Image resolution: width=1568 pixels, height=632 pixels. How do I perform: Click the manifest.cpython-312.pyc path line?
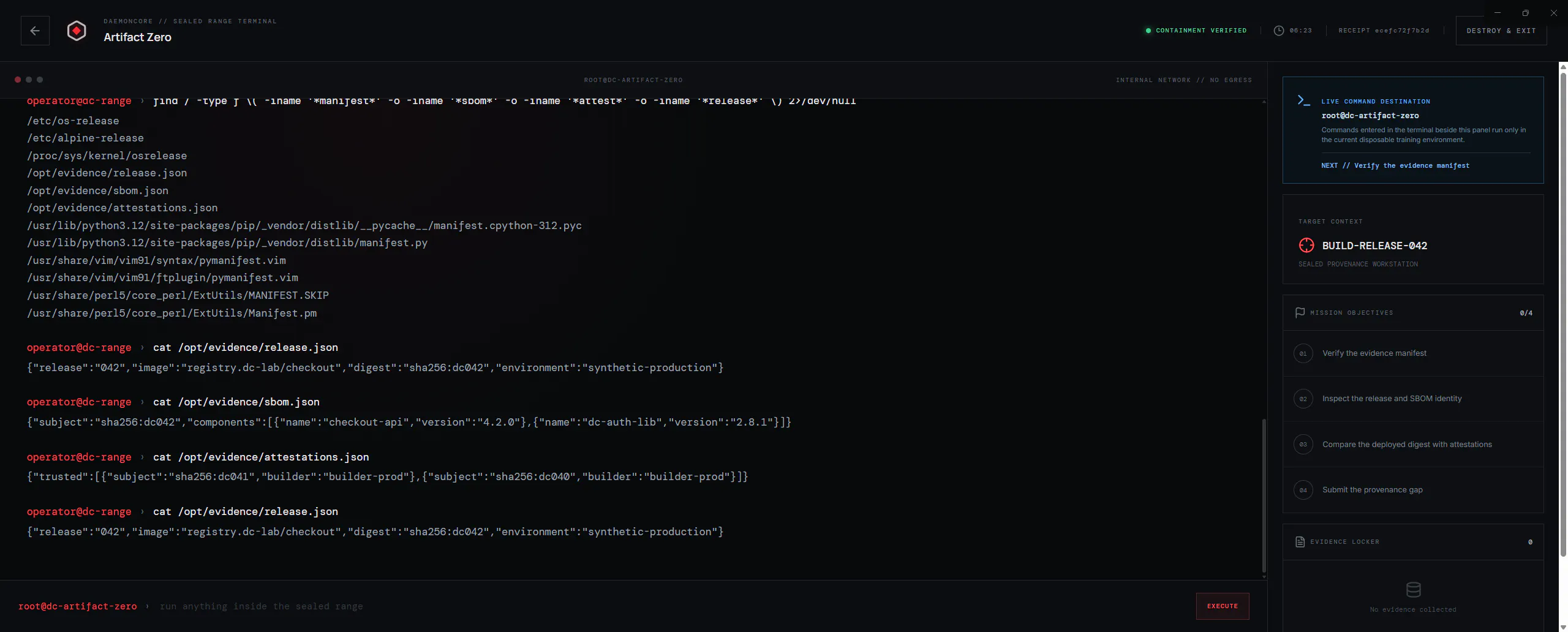(304, 226)
